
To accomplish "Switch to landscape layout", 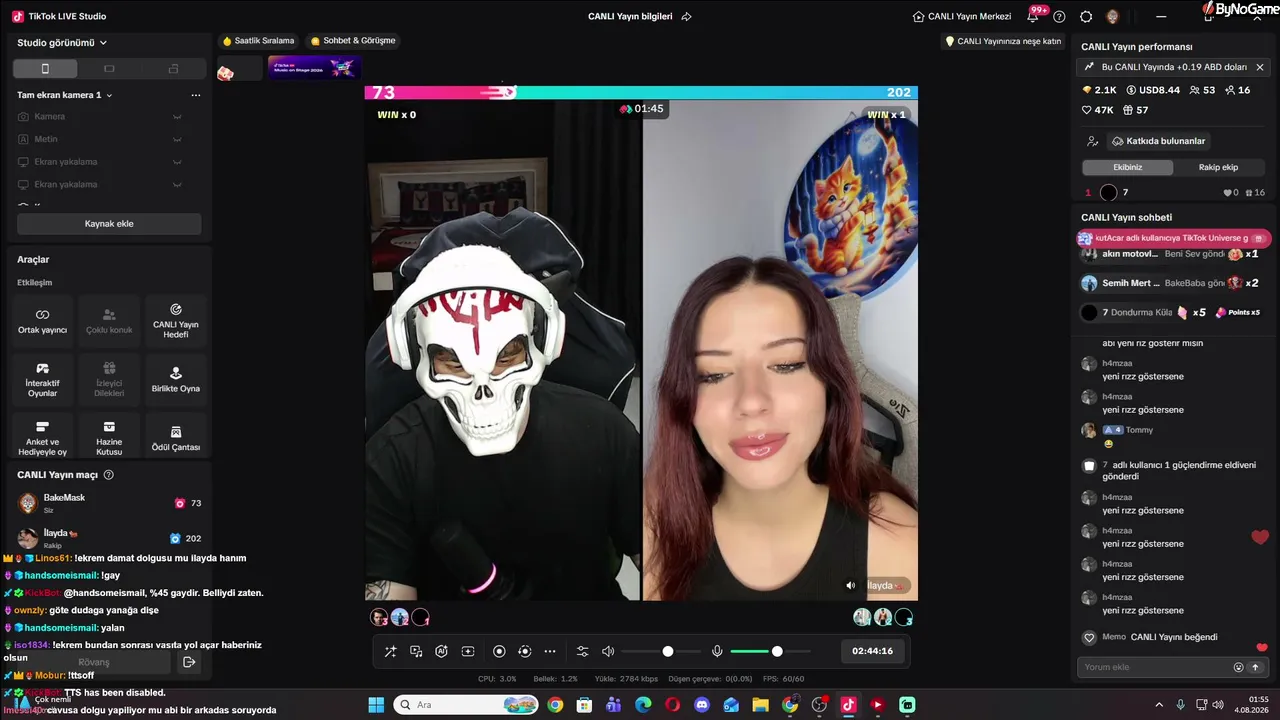I will 109,69.
